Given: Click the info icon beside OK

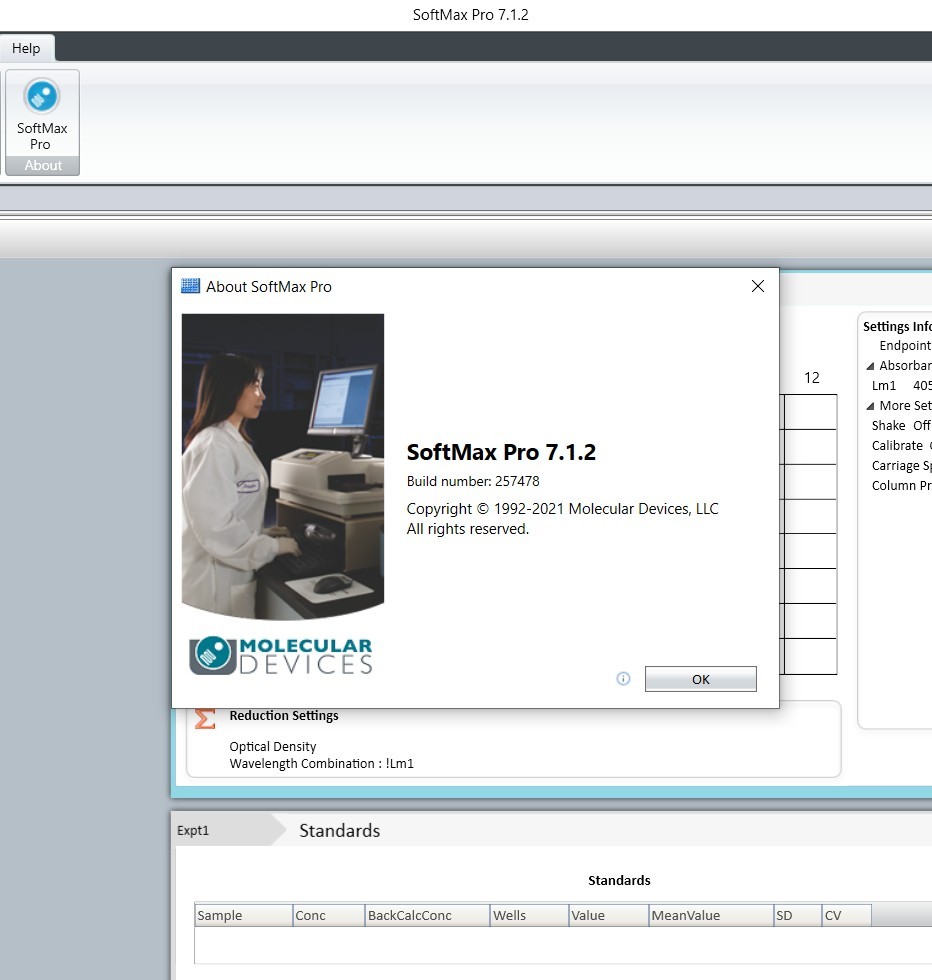Looking at the screenshot, I should coord(623,679).
